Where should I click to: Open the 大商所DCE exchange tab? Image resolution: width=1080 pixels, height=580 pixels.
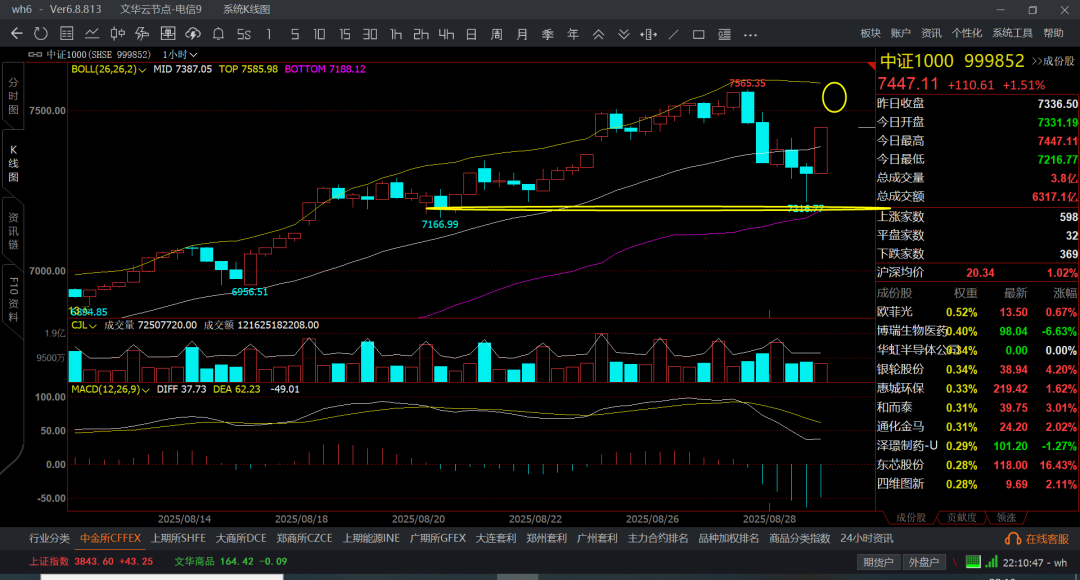click(241, 539)
